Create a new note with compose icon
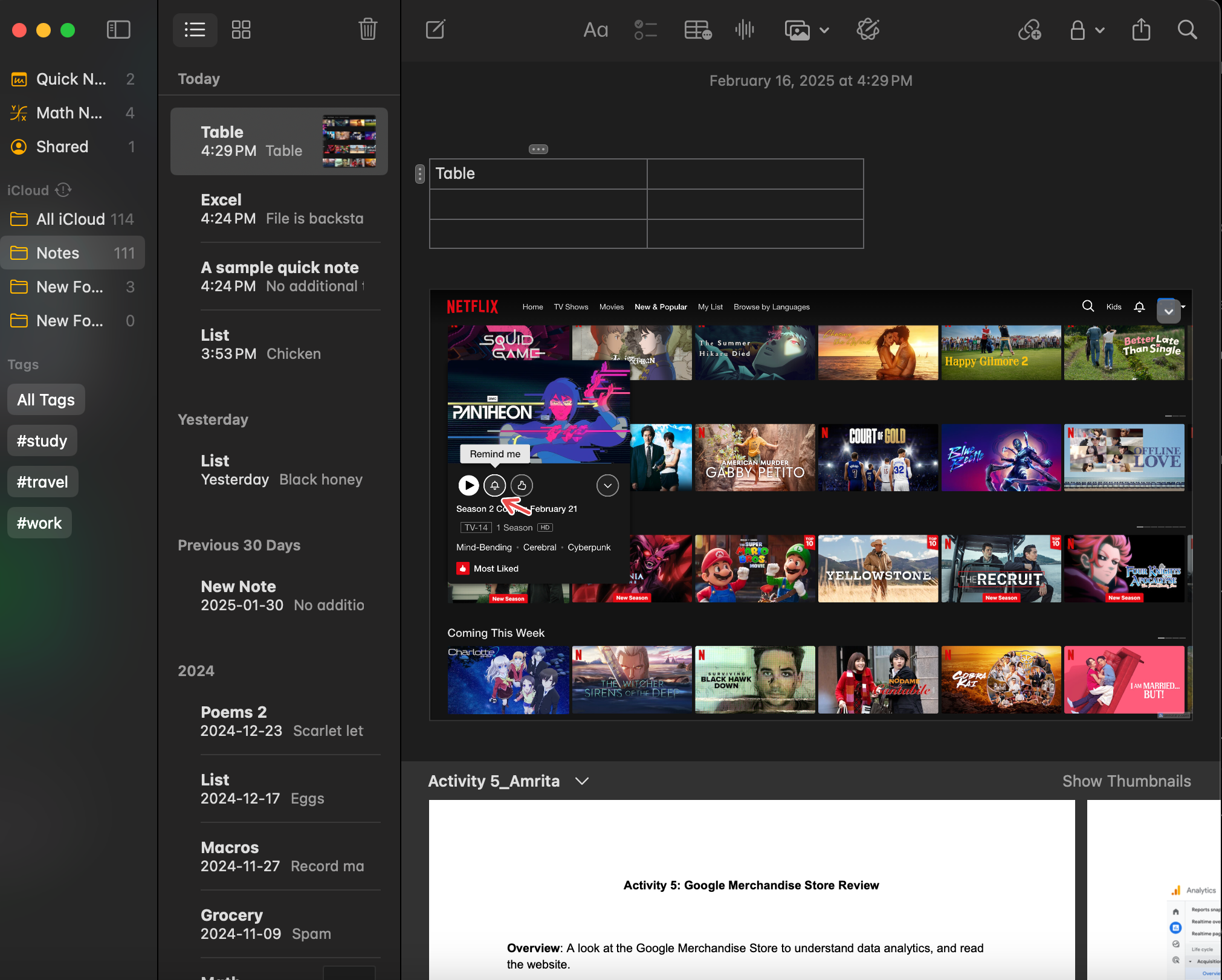Viewport: 1222px width, 980px height. click(435, 29)
